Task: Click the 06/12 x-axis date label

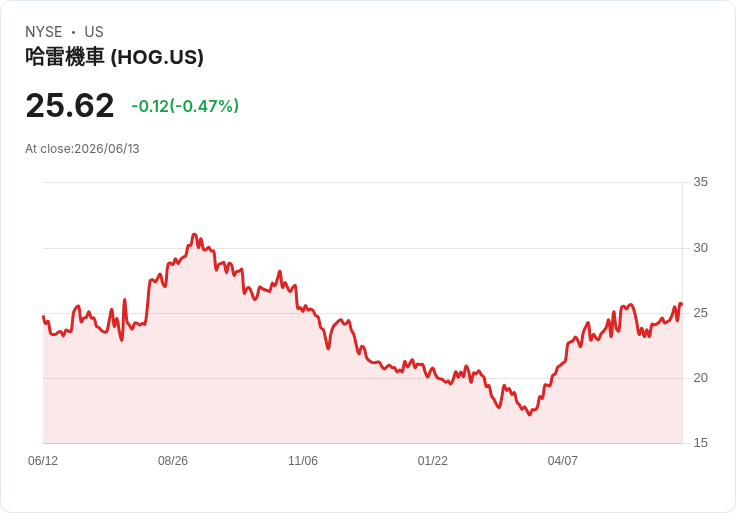Action: click(x=43, y=461)
